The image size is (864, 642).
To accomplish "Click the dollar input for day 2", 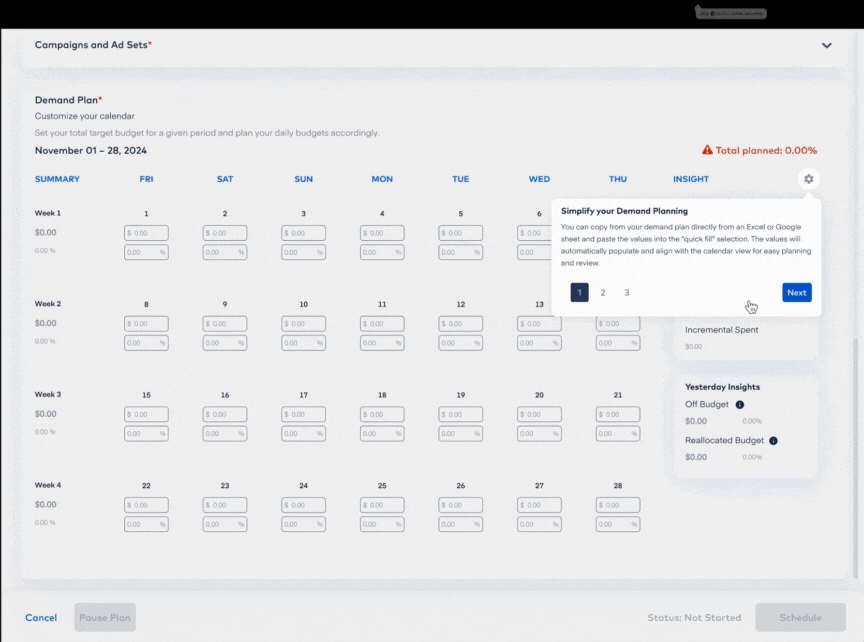I will [x=225, y=233].
